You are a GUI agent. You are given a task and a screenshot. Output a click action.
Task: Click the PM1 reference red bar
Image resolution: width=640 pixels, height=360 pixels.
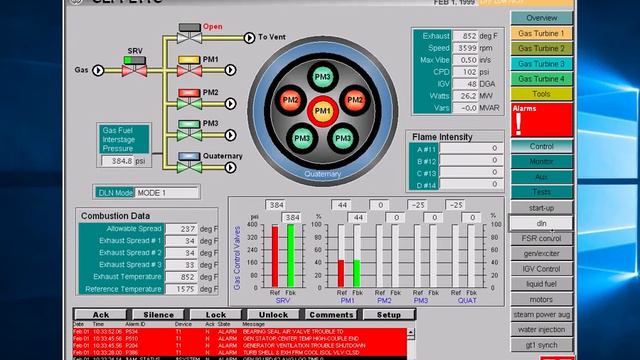341,273
